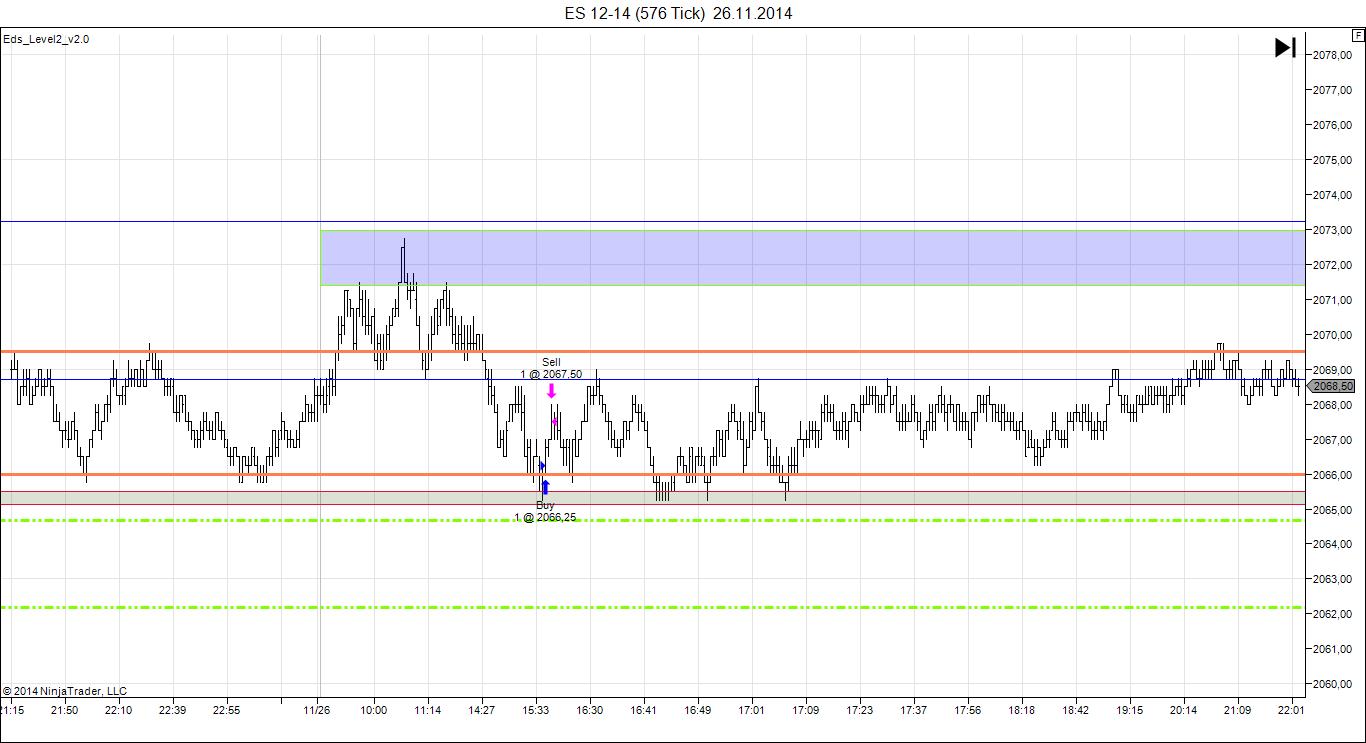The width and height of the screenshot is (1366, 743).
Task: Click the 17:37 time axis label
Action: coord(914,710)
